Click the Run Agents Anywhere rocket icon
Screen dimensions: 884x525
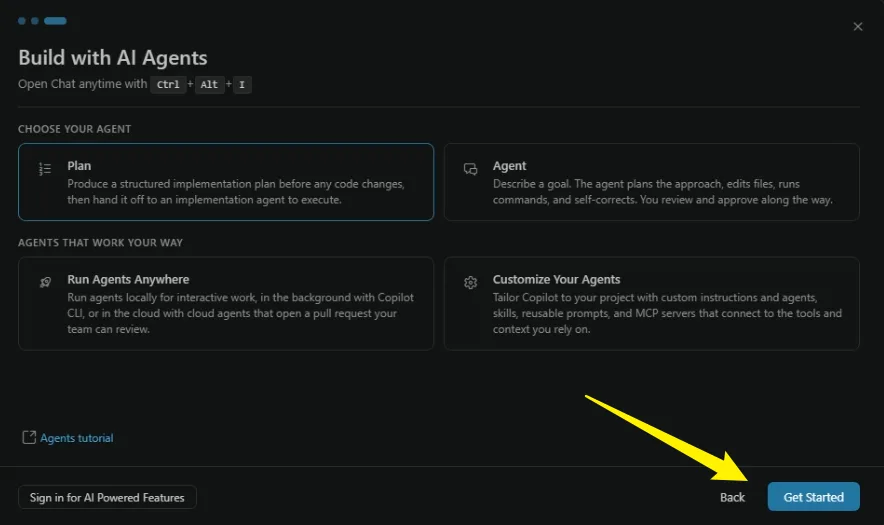coord(45,282)
